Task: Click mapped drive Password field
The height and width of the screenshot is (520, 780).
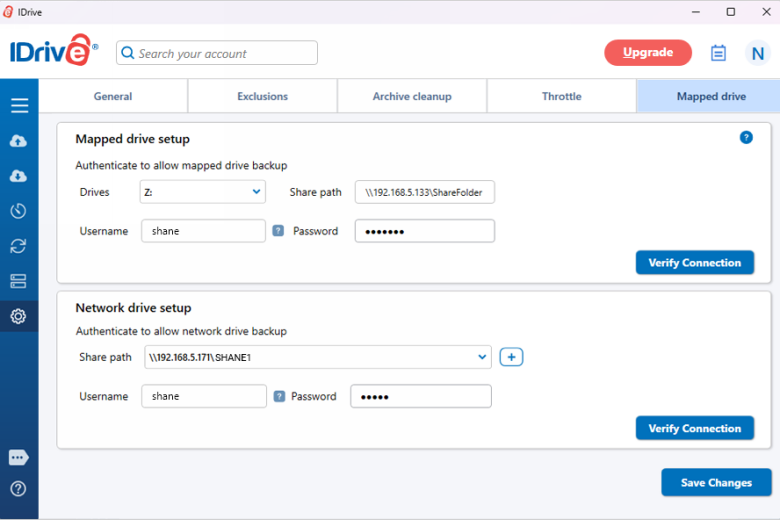Action: click(x=425, y=231)
